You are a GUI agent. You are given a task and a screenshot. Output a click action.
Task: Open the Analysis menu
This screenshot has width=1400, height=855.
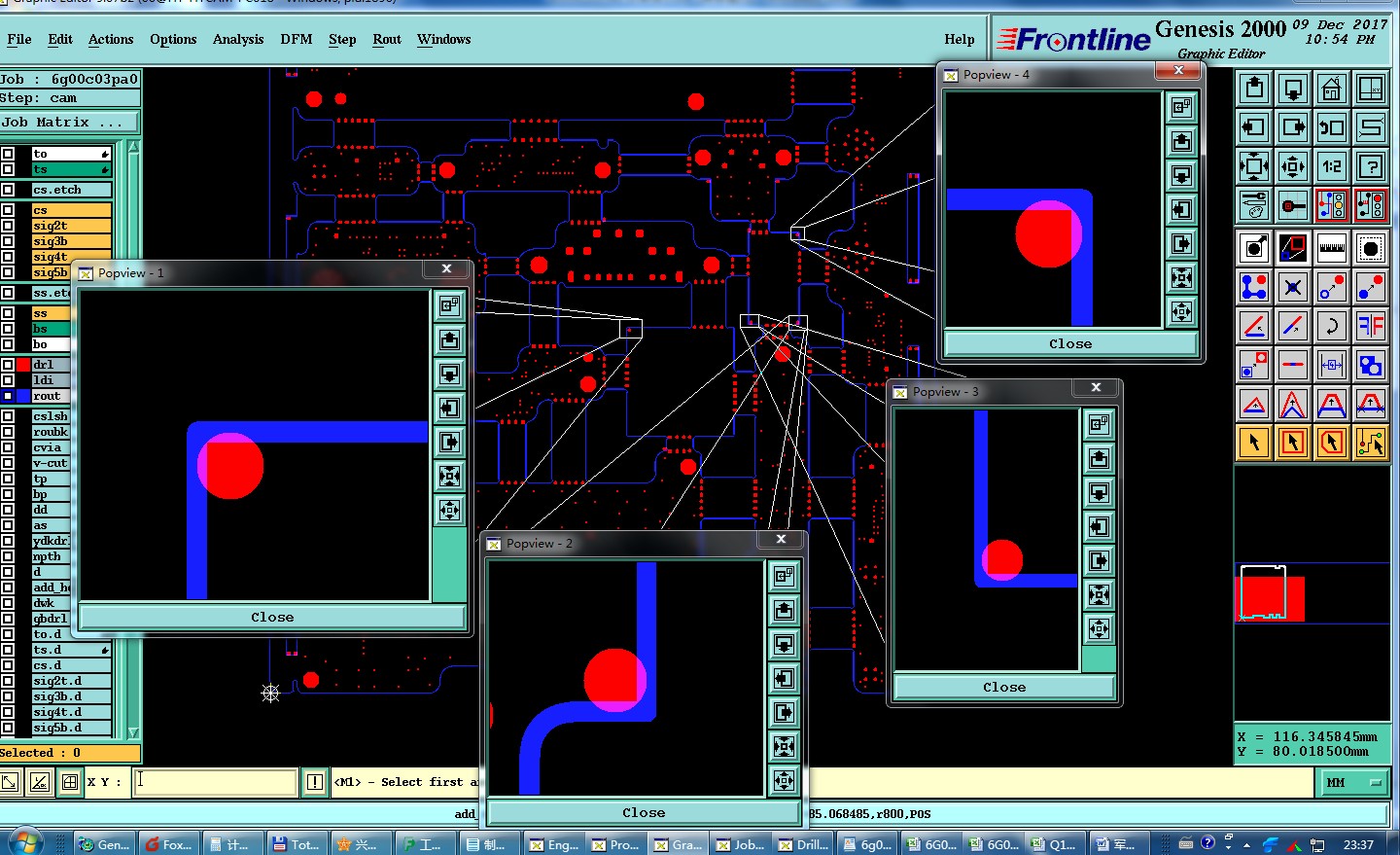pos(238,40)
